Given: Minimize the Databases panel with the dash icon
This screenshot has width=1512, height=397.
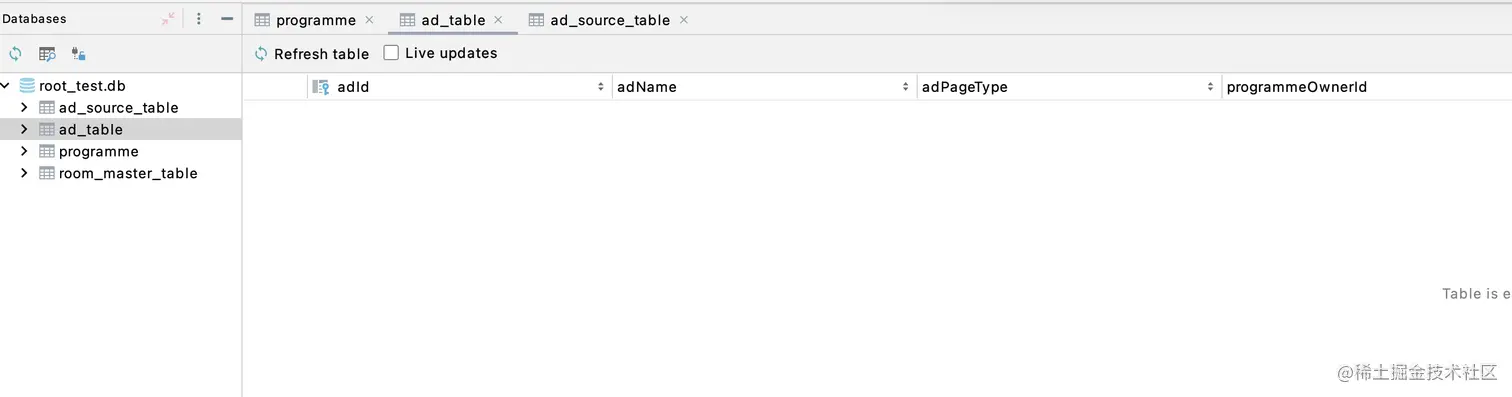Looking at the screenshot, I should pyautogui.click(x=227, y=18).
